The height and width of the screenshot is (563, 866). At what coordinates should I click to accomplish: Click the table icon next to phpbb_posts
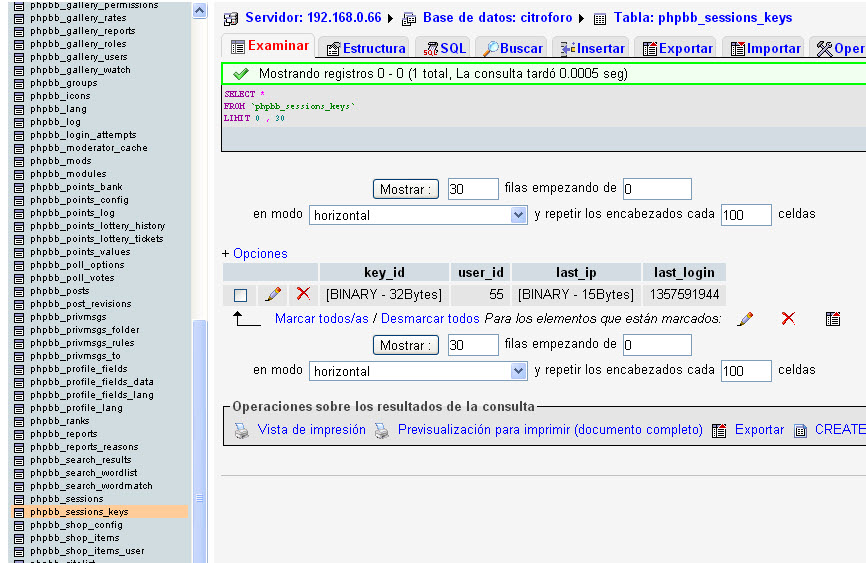coord(19,291)
